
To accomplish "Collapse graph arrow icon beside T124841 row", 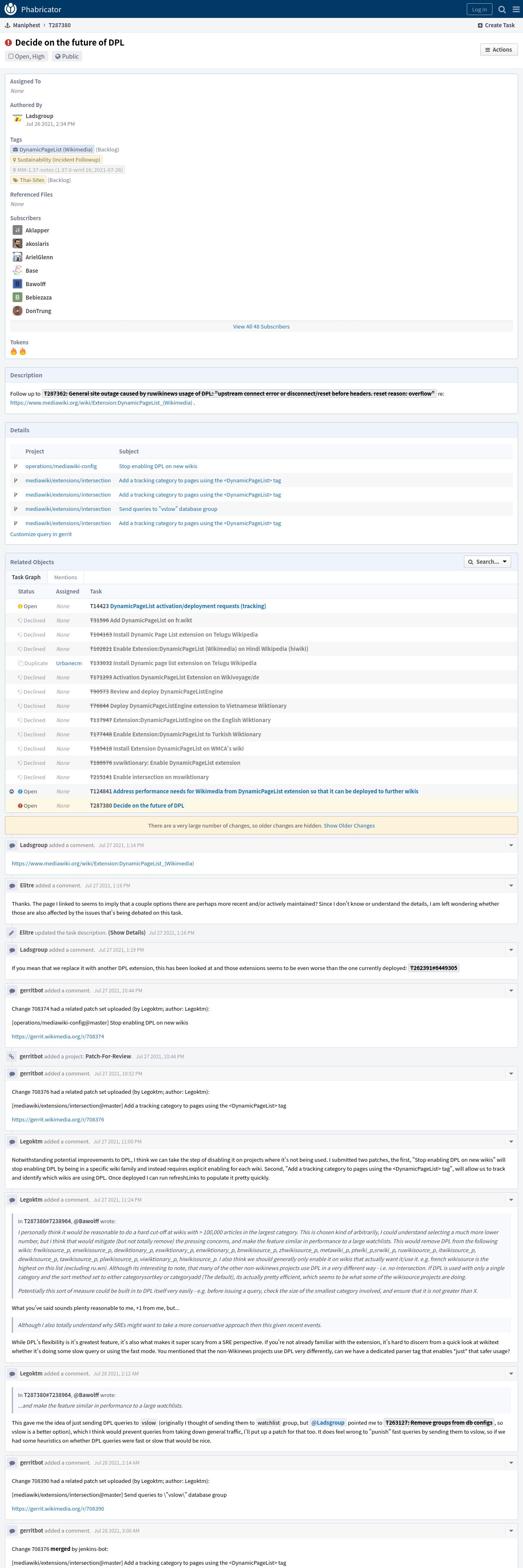I will (11, 791).
